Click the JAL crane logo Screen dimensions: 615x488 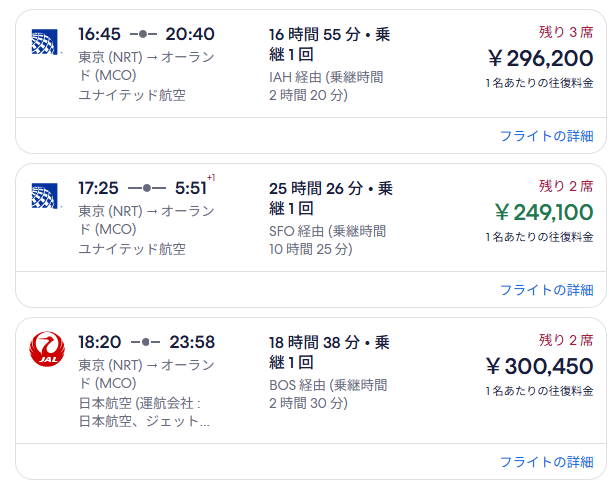coord(47,349)
